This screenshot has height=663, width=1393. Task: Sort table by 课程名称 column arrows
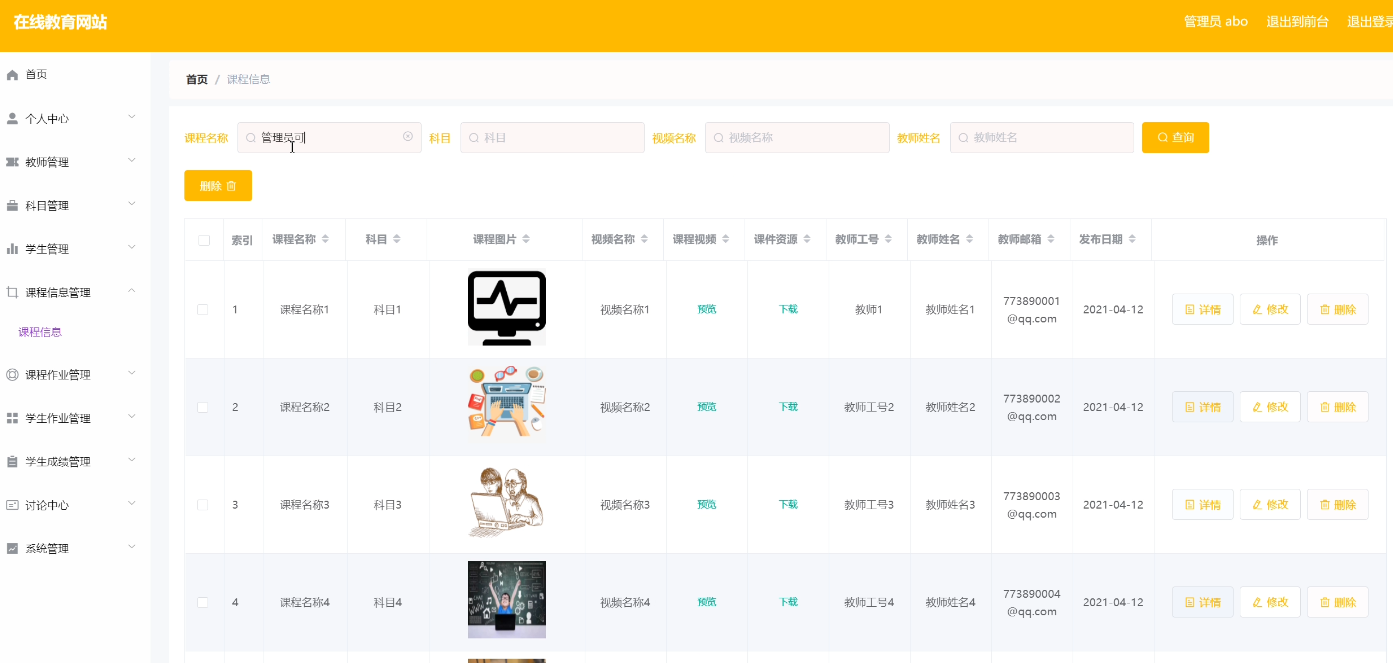[325, 240]
